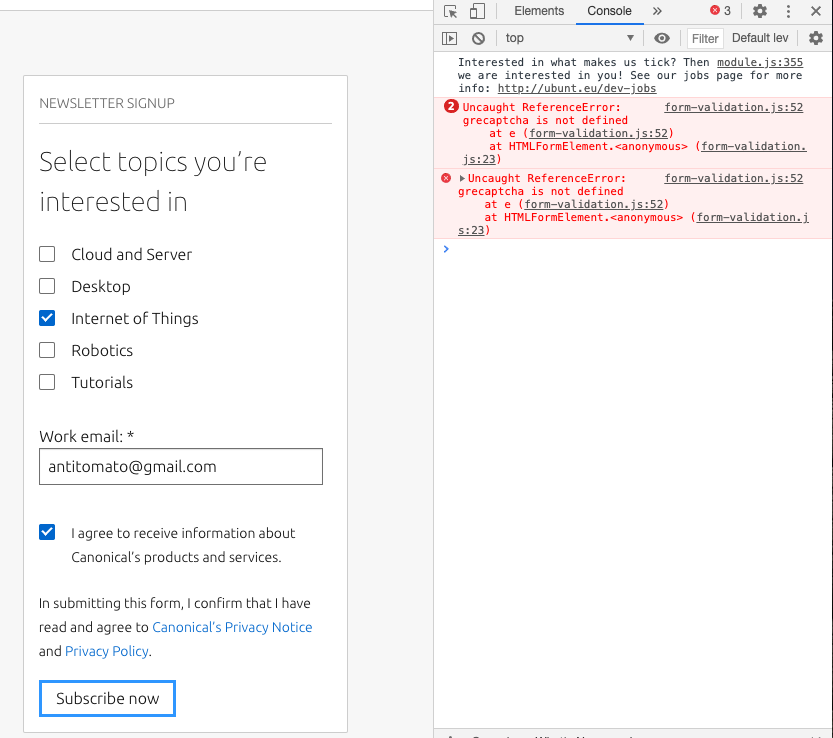The height and width of the screenshot is (738, 833).
Task: Open the top context dropdown
Action: 570,38
